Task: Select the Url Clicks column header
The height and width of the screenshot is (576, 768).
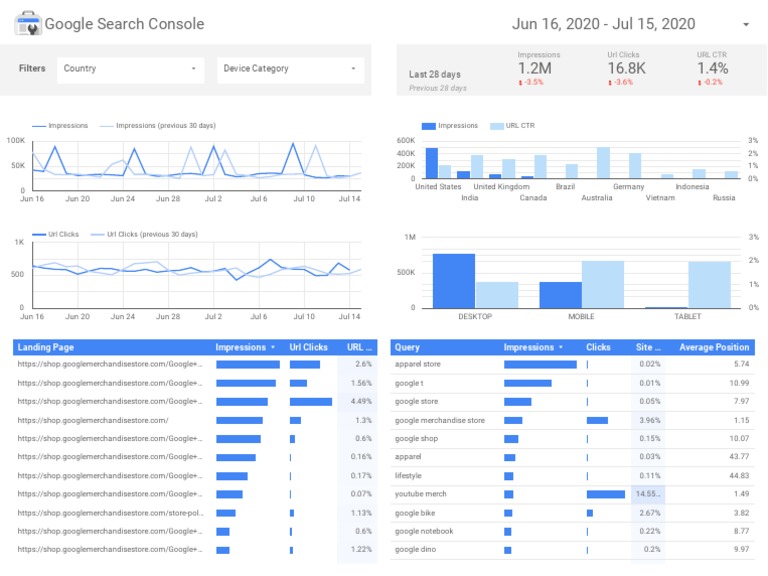Action: (x=308, y=347)
